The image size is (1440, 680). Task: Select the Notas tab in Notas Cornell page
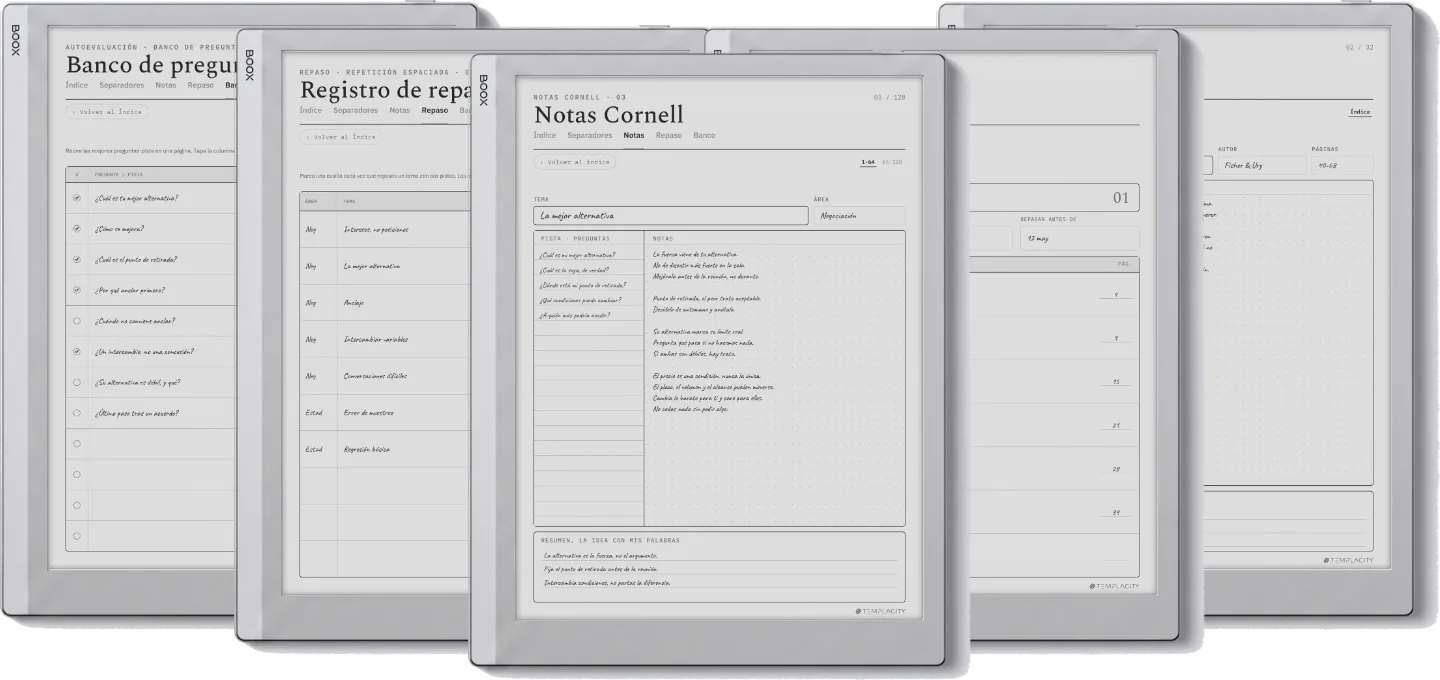[634, 135]
